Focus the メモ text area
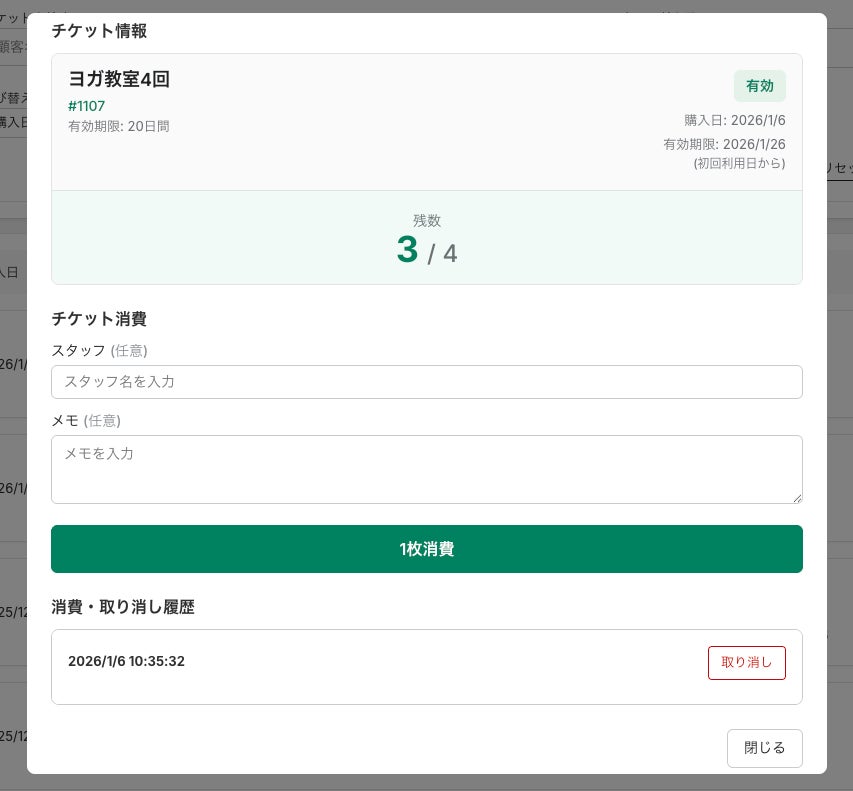853x791 pixels. (x=426, y=468)
